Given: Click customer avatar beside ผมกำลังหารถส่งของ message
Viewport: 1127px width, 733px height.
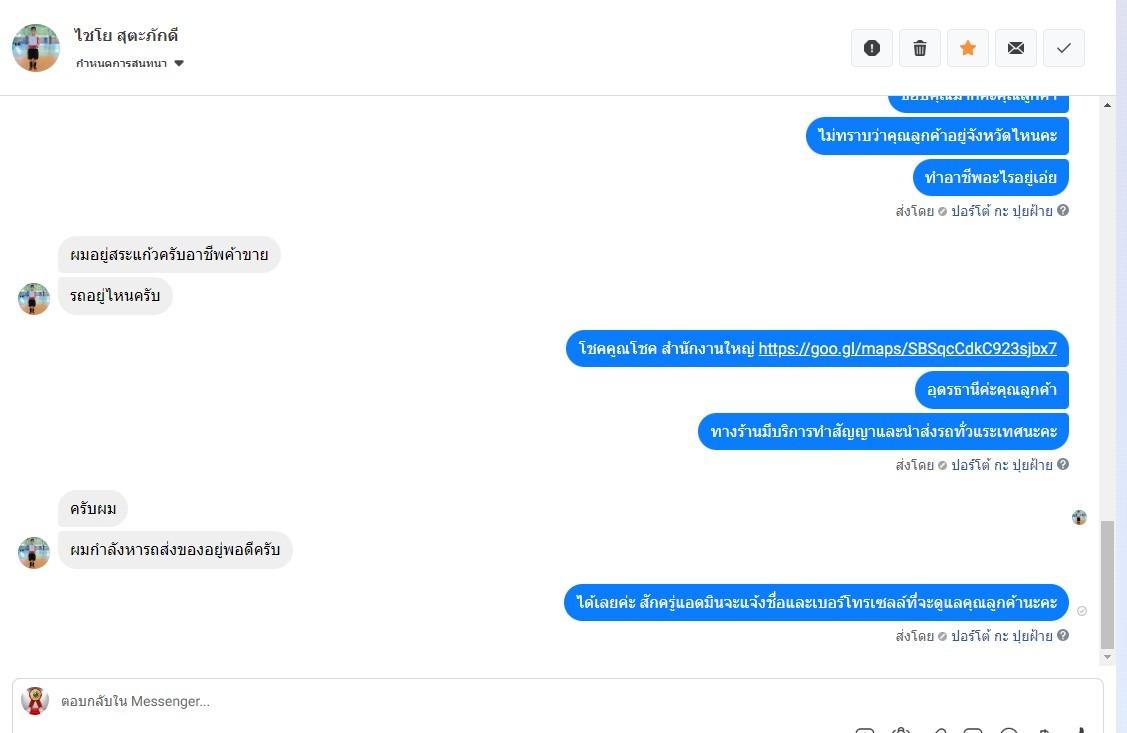Looking at the screenshot, I should (x=34, y=553).
